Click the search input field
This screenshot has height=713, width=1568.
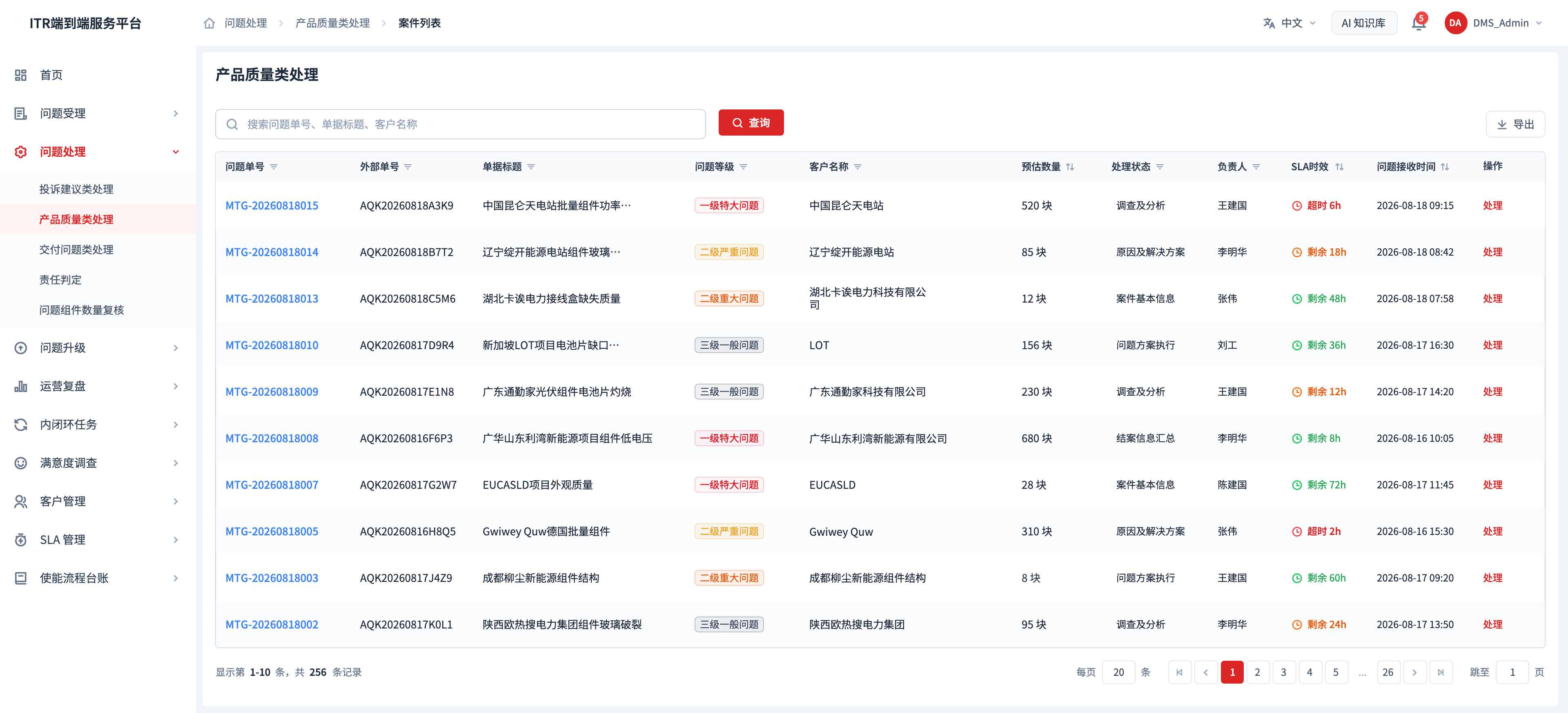point(460,124)
